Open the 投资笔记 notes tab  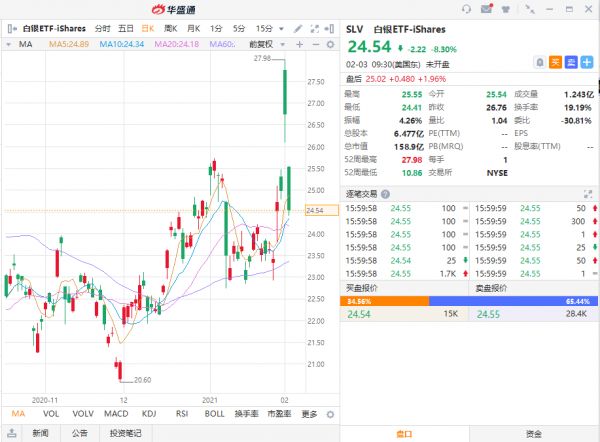(125, 433)
